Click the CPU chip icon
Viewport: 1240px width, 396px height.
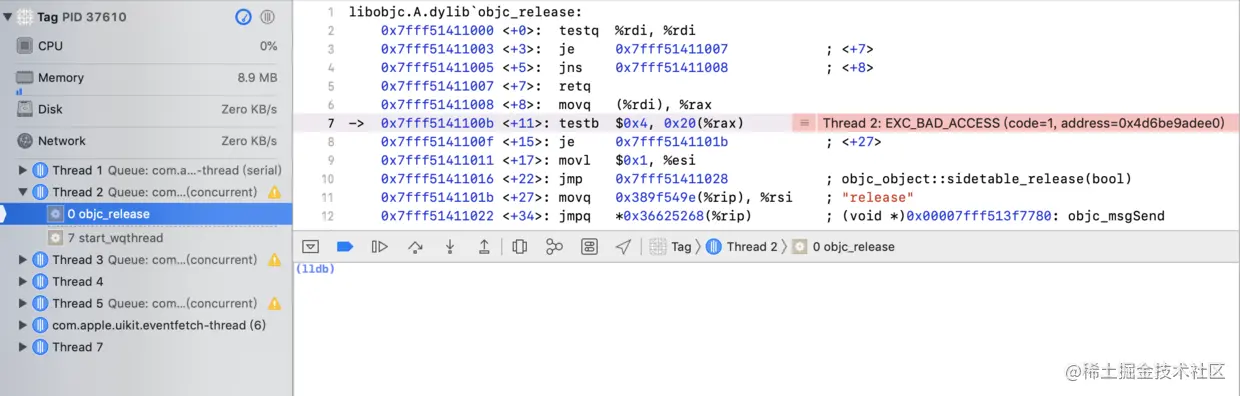[x=24, y=46]
